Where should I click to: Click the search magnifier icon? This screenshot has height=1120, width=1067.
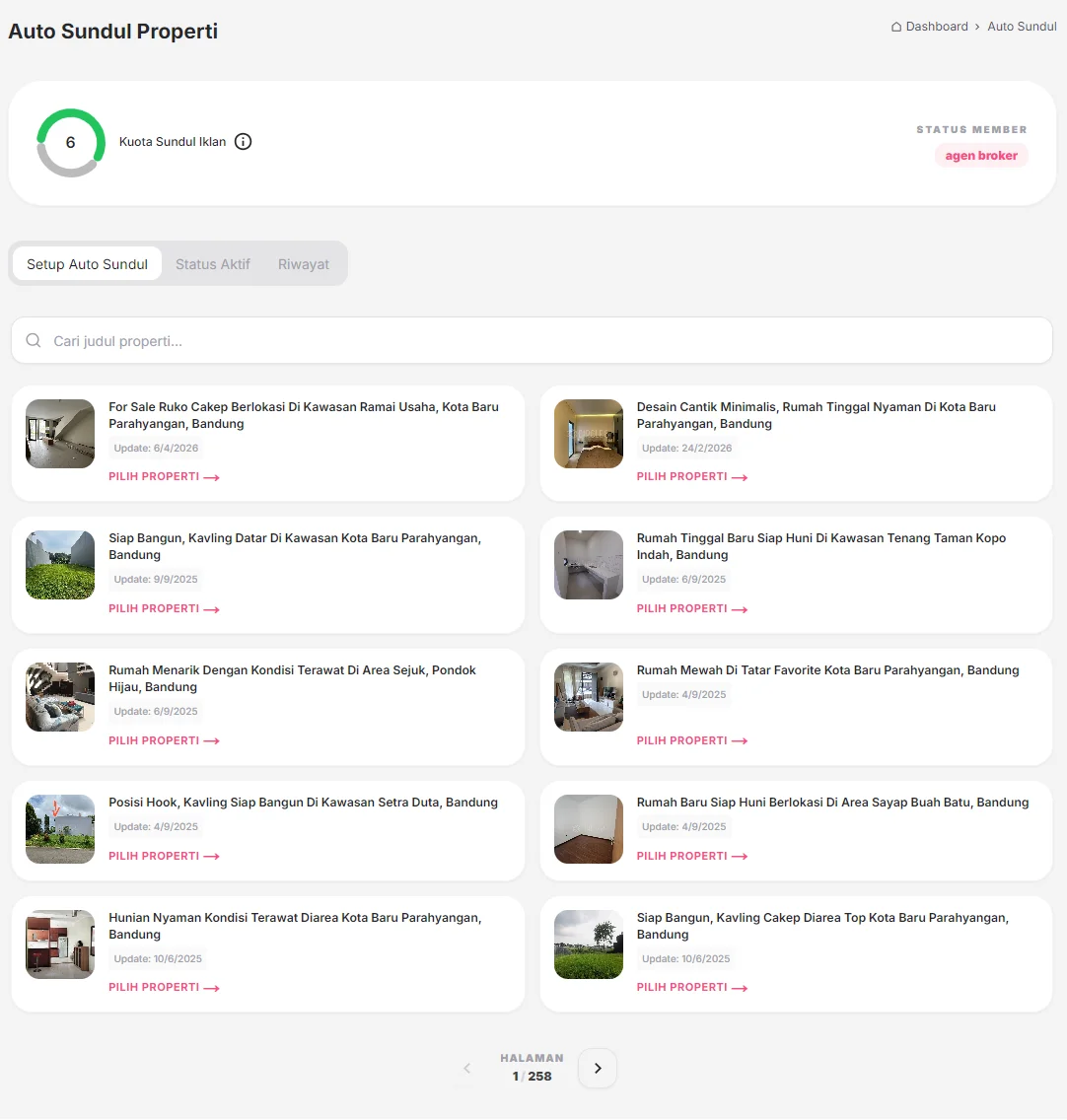pos(34,341)
